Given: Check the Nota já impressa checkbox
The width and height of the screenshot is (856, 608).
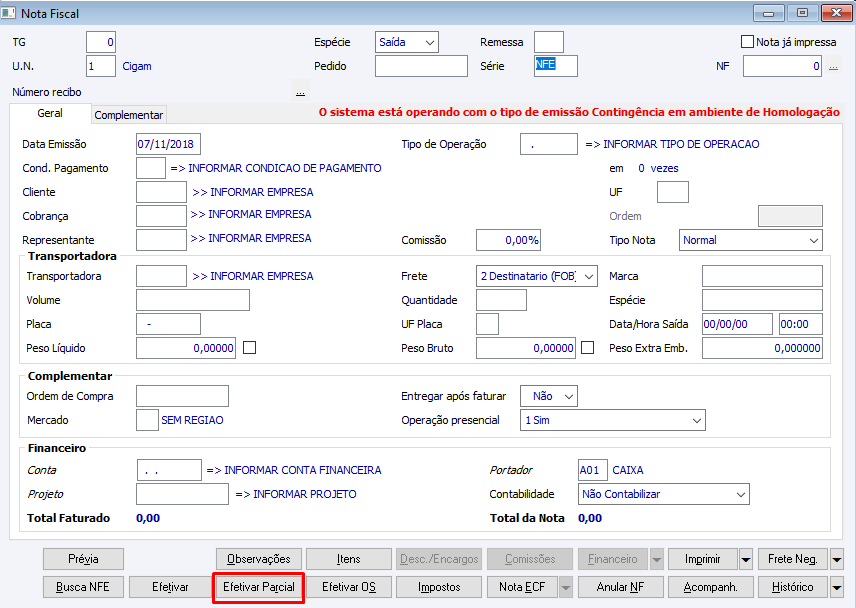Looking at the screenshot, I should [747, 41].
